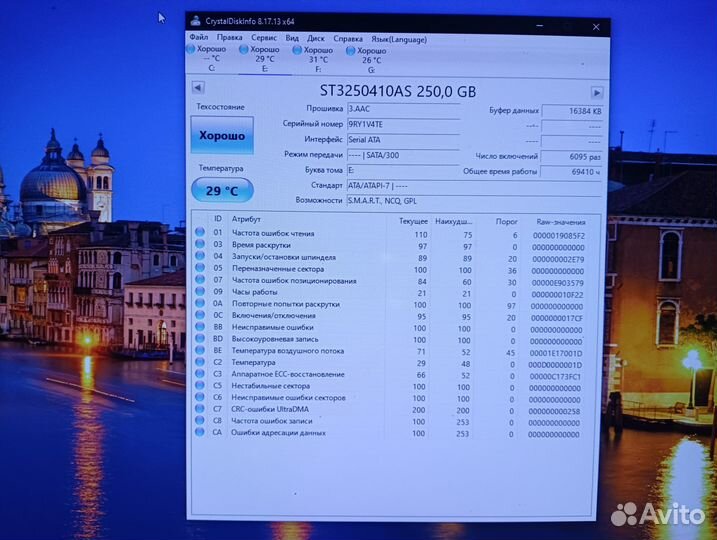Select raw value 000000010F22
The width and height of the screenshot is (717, 540).
[x=557, y=295]
